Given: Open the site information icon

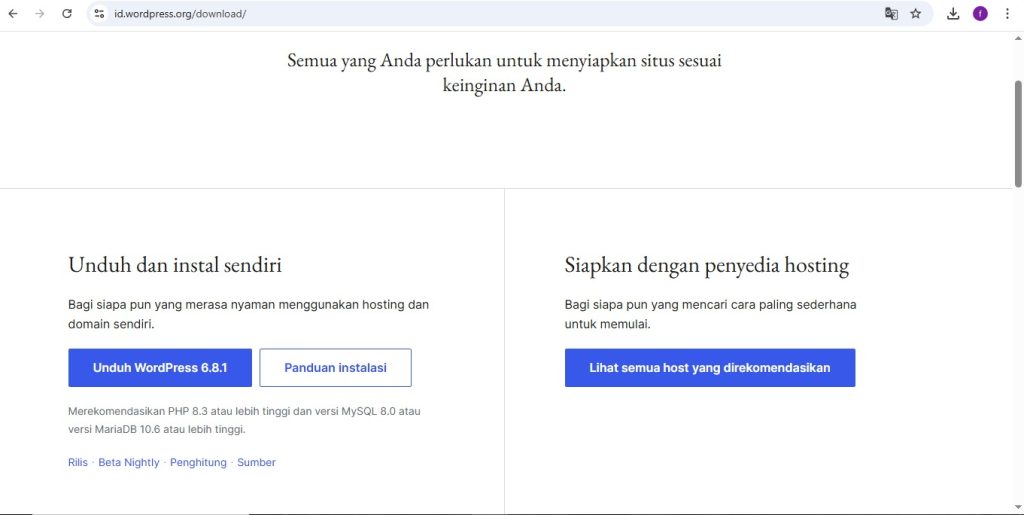Looking at the screenshot, I should (99, 14).
